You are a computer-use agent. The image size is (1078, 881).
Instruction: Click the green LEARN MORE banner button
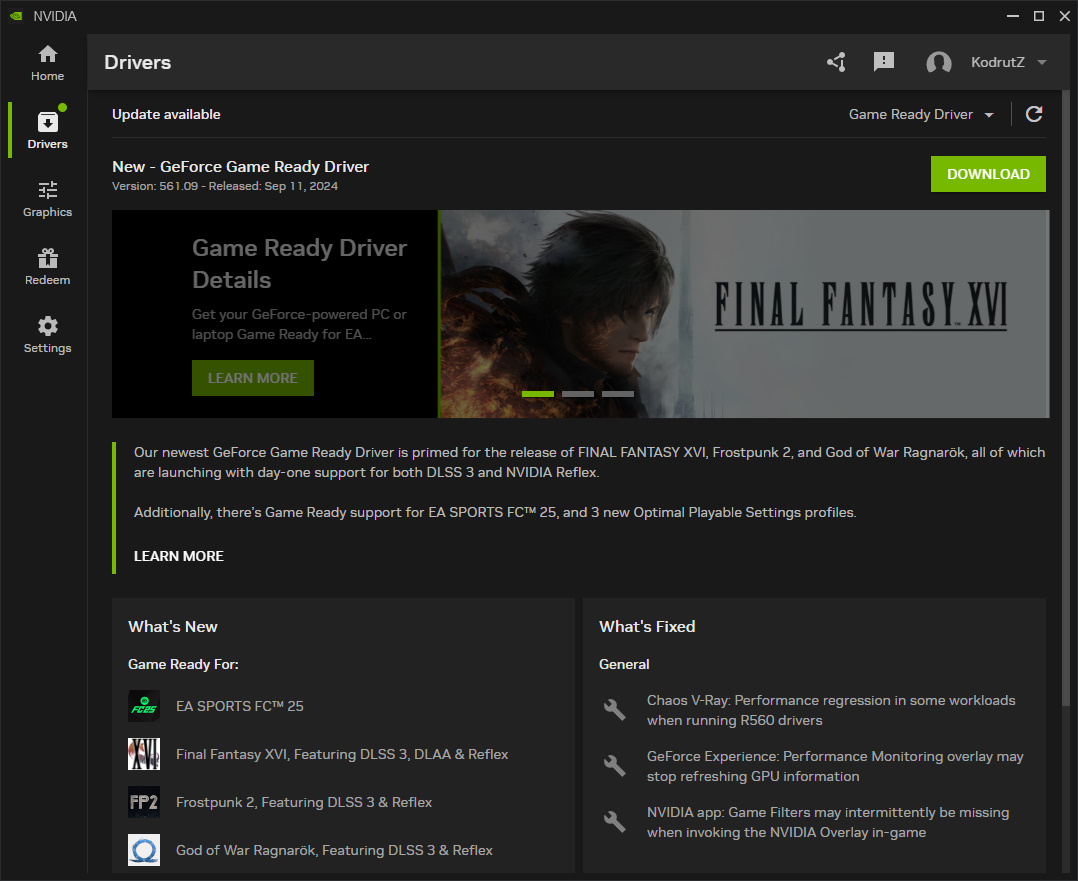pyautogui.click(x=252, y=378)
